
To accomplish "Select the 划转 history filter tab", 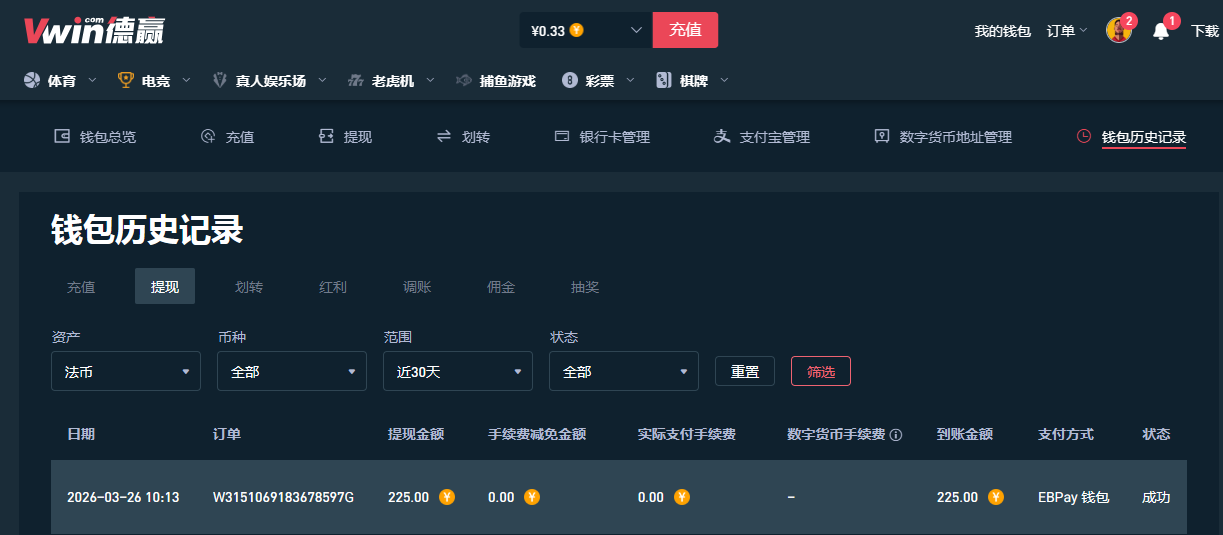I will pyautogui.click(x=249, y=287).
